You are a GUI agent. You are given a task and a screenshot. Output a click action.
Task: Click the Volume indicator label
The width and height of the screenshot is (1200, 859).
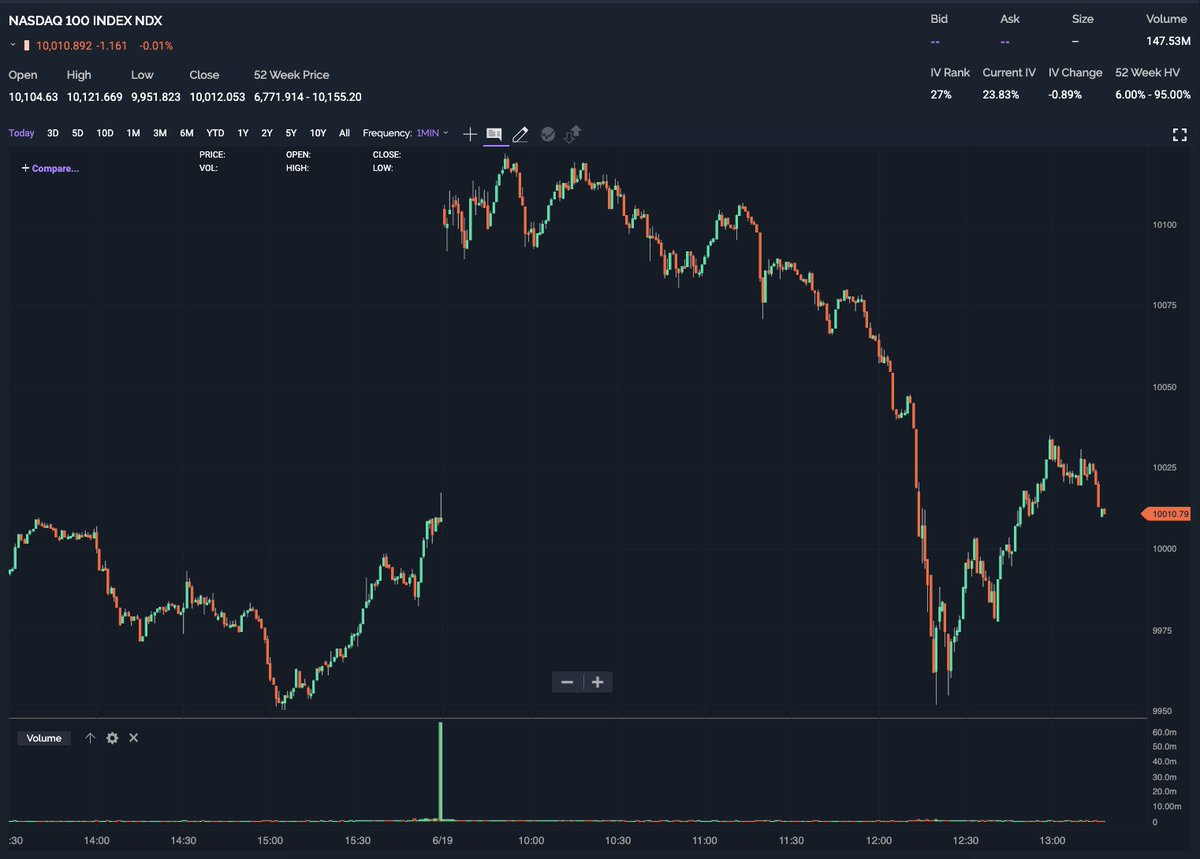tap(44, 738)
